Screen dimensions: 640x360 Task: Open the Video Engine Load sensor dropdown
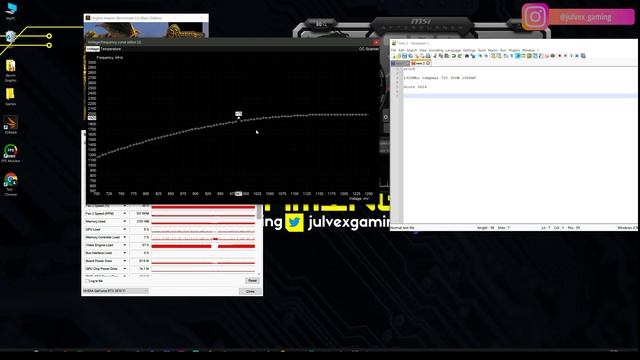pyautogui.click(x=125, y=245)
